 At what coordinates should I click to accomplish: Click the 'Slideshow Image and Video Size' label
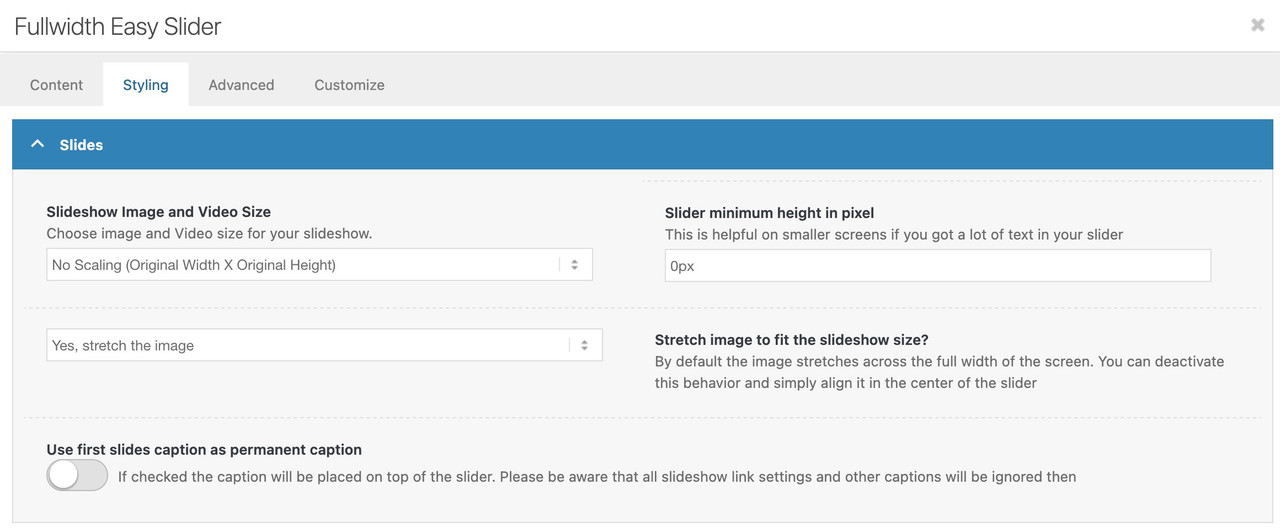[159, 212]
